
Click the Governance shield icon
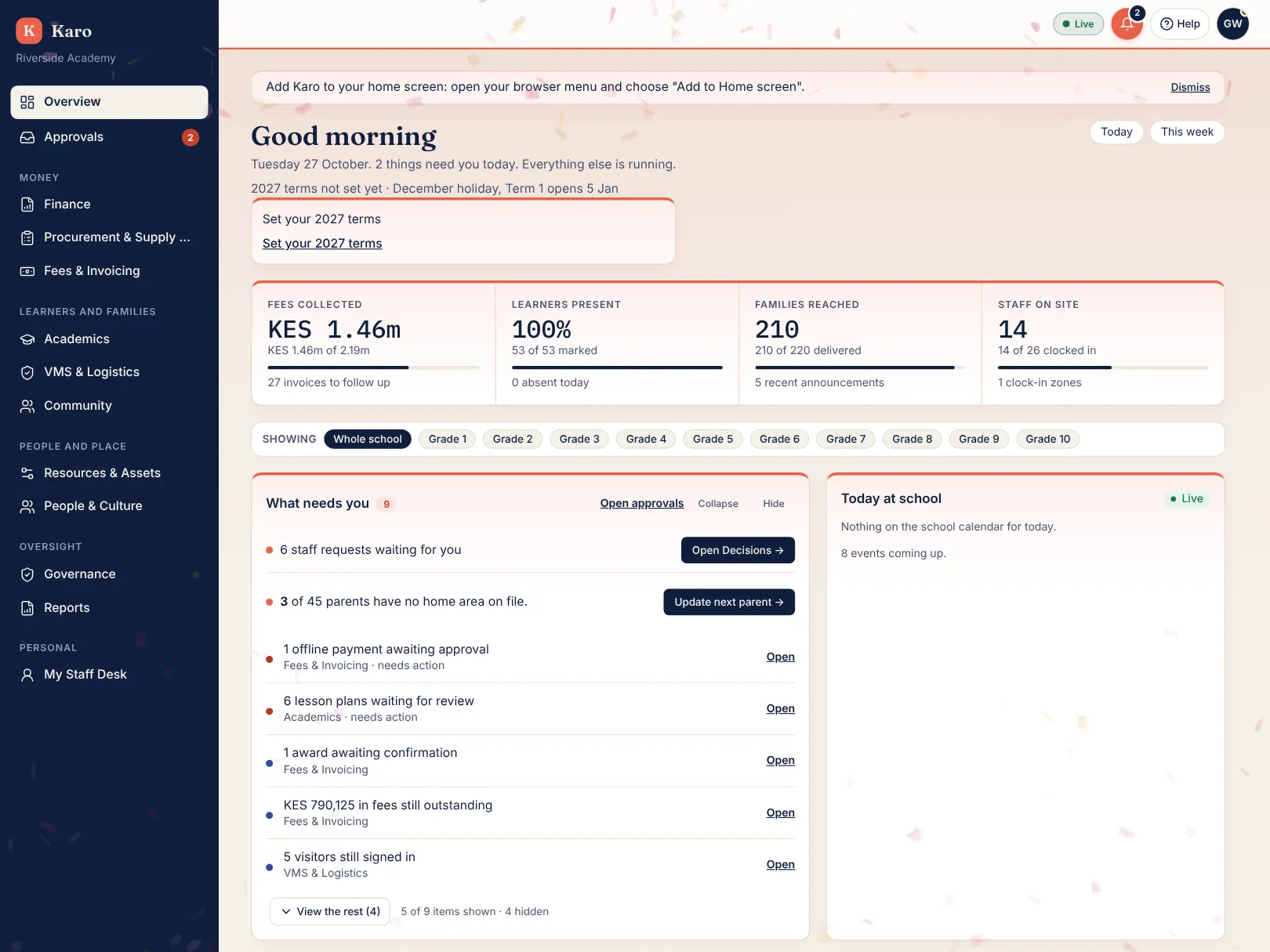[27, 574]
